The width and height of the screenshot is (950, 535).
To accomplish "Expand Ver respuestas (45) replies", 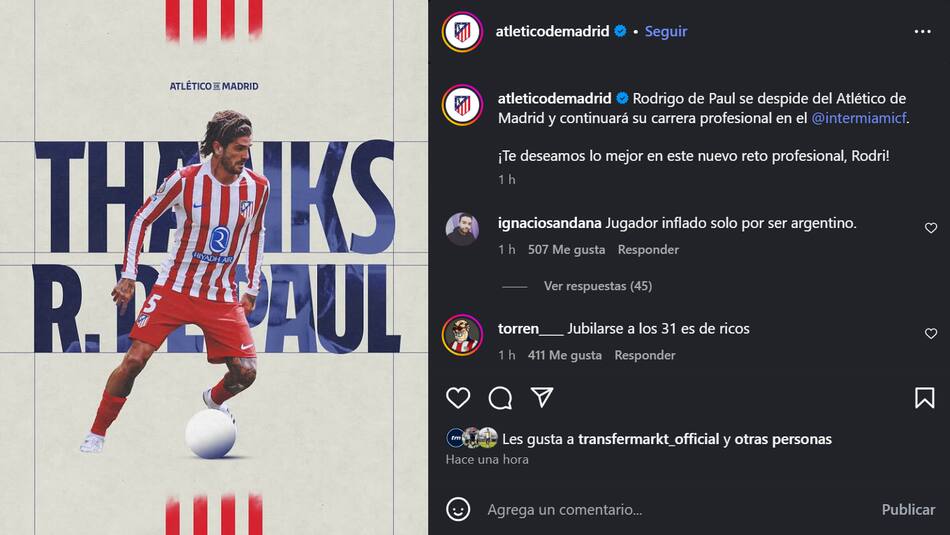I will tap(597, 285).
